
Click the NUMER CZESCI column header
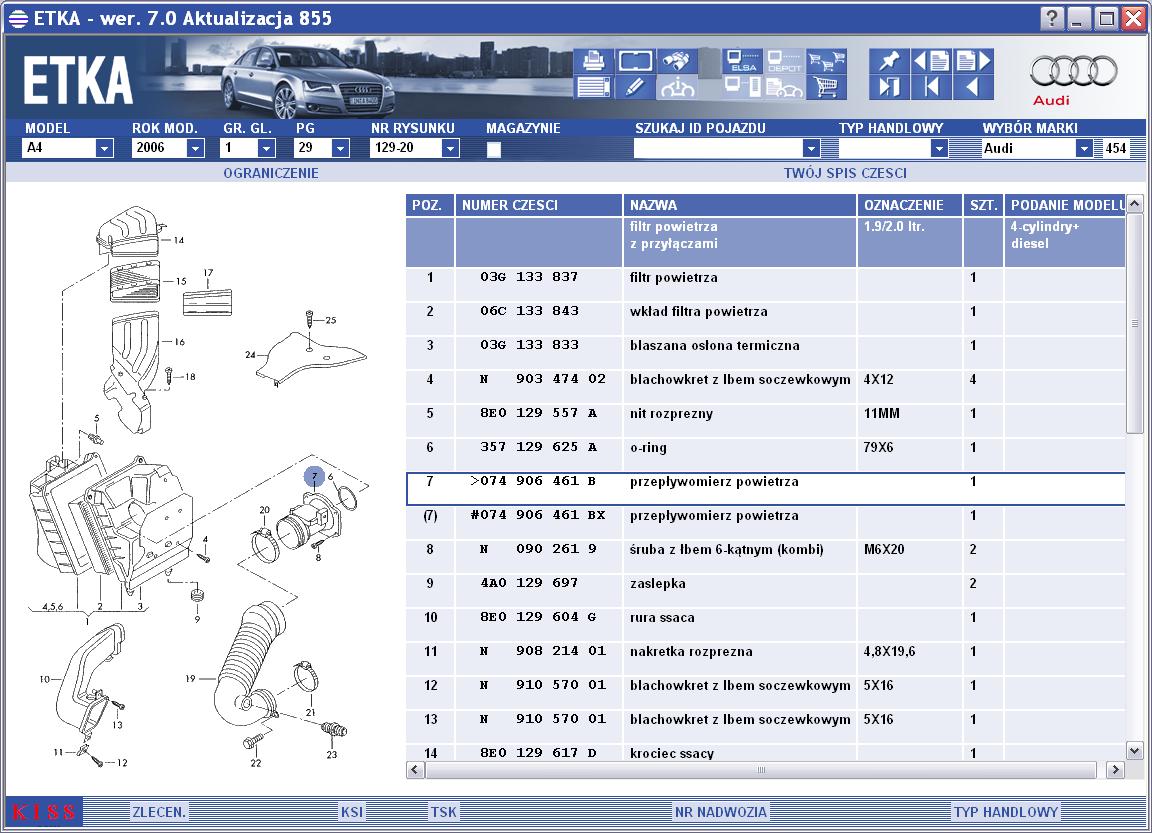tap(539, 205)
